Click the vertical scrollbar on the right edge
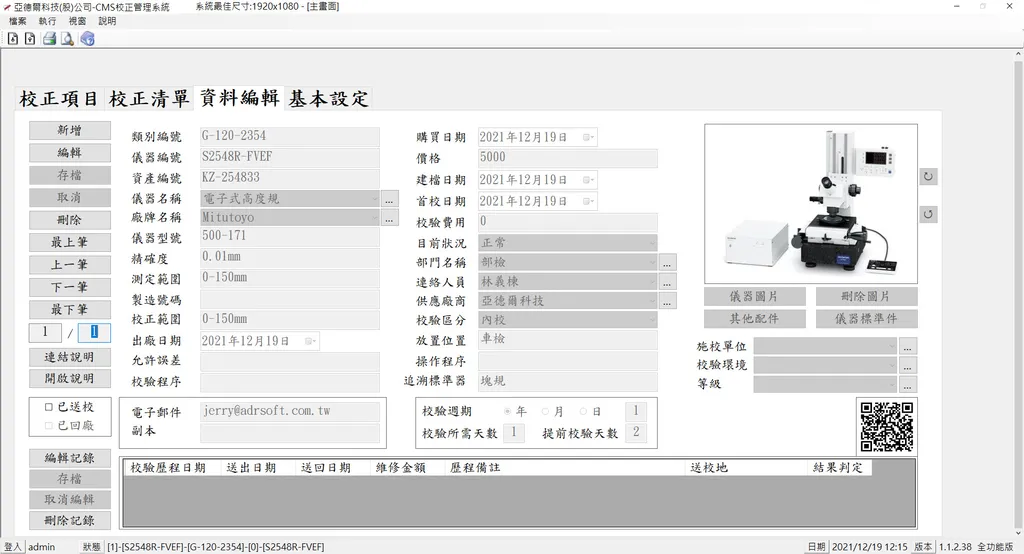 (1018, 300)
